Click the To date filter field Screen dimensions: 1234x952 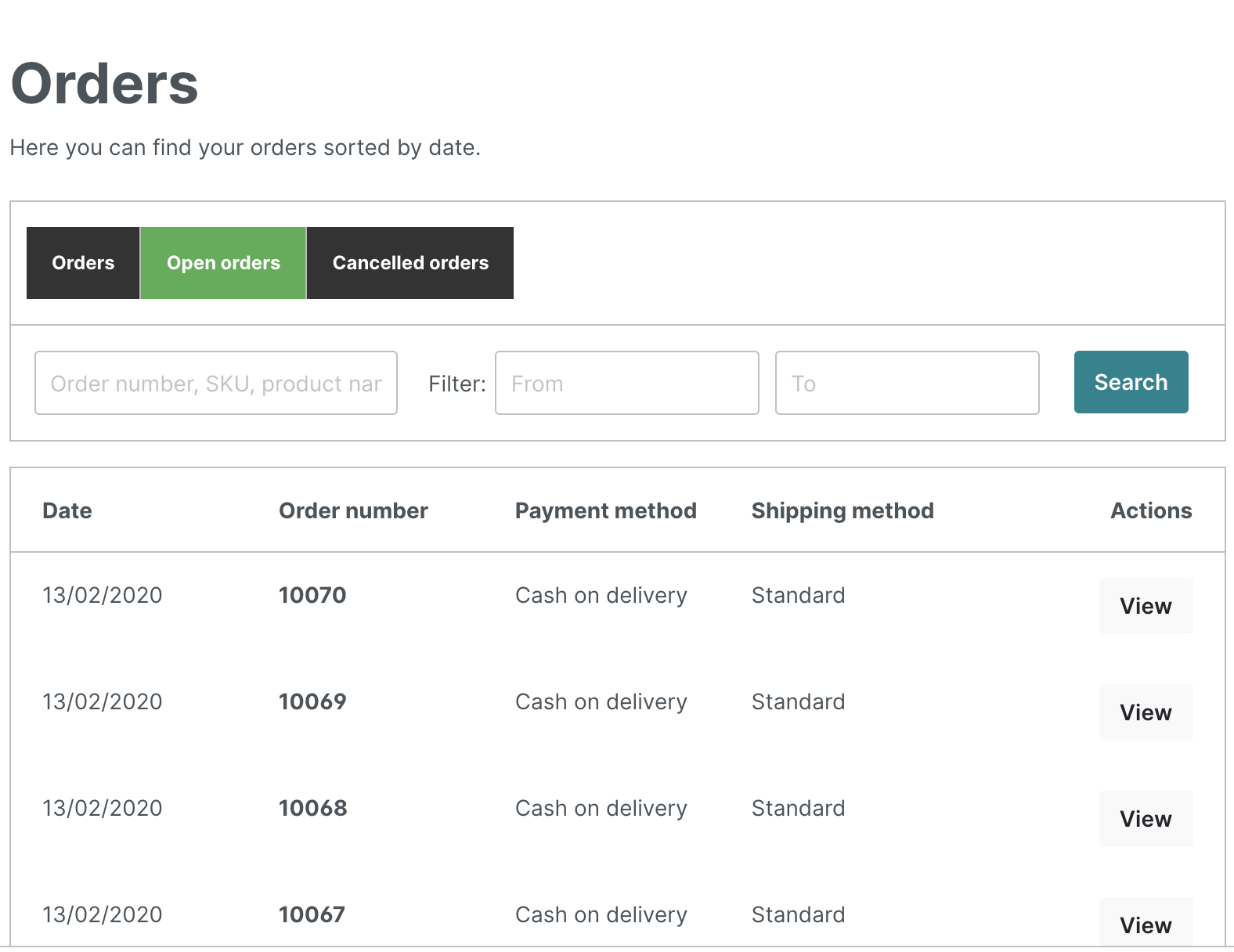tap(907, 383)
